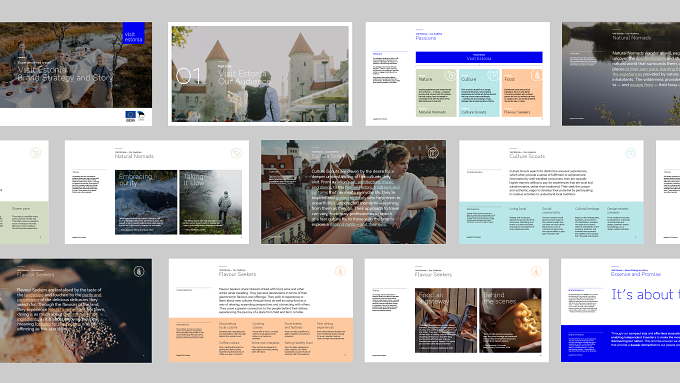This screenshot has height=383, width=680.
Task: Click the Passions slide title
Action: (x=426, y=38)
